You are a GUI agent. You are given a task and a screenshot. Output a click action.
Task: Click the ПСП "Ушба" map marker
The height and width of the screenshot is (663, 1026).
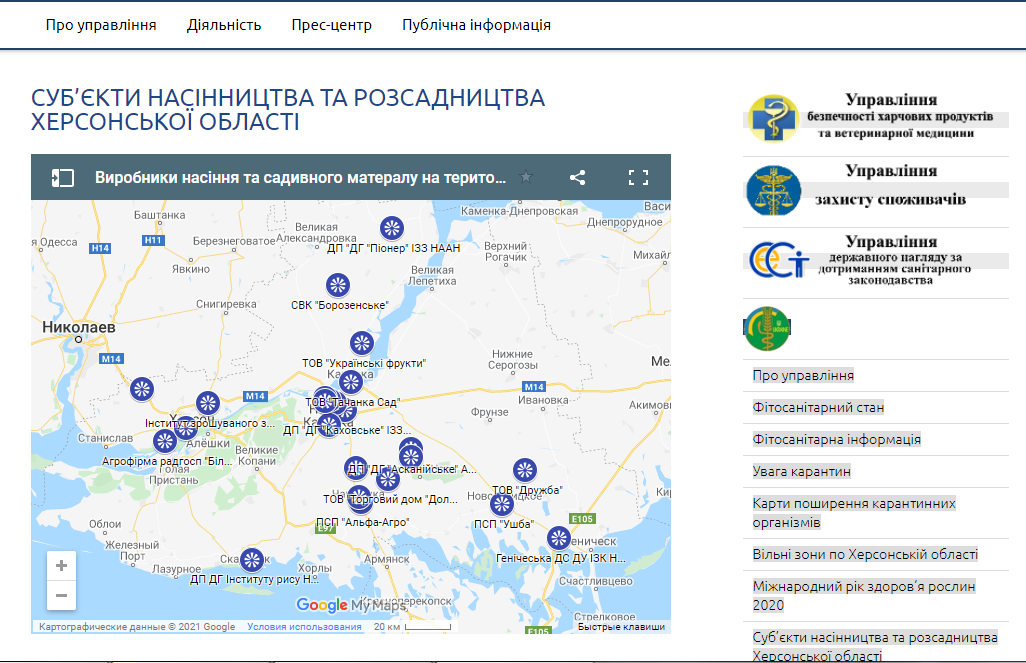[502, 504]
